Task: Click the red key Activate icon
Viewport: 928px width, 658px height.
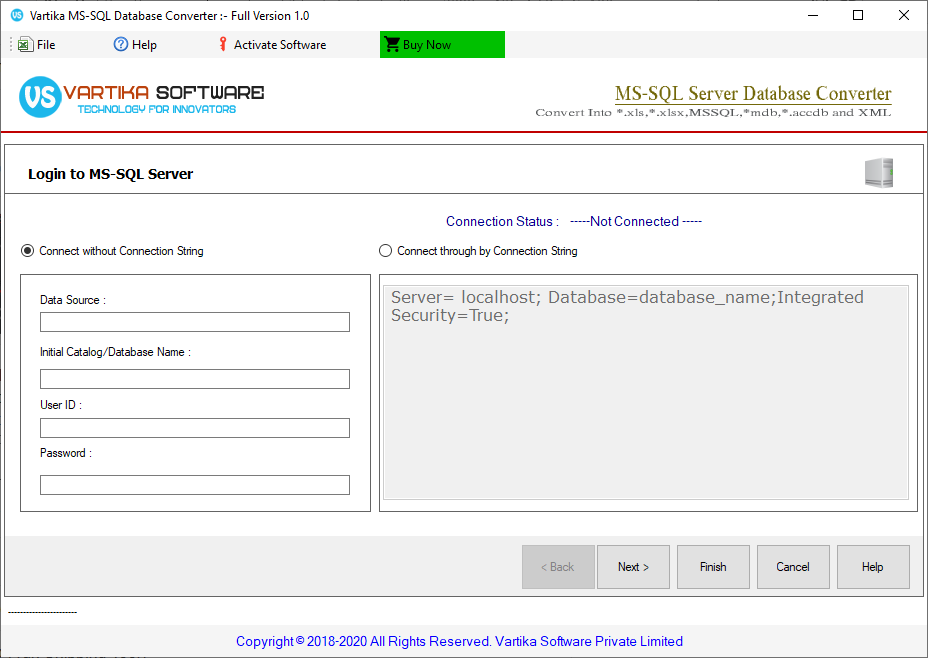Action: click(x=223, y=44)
